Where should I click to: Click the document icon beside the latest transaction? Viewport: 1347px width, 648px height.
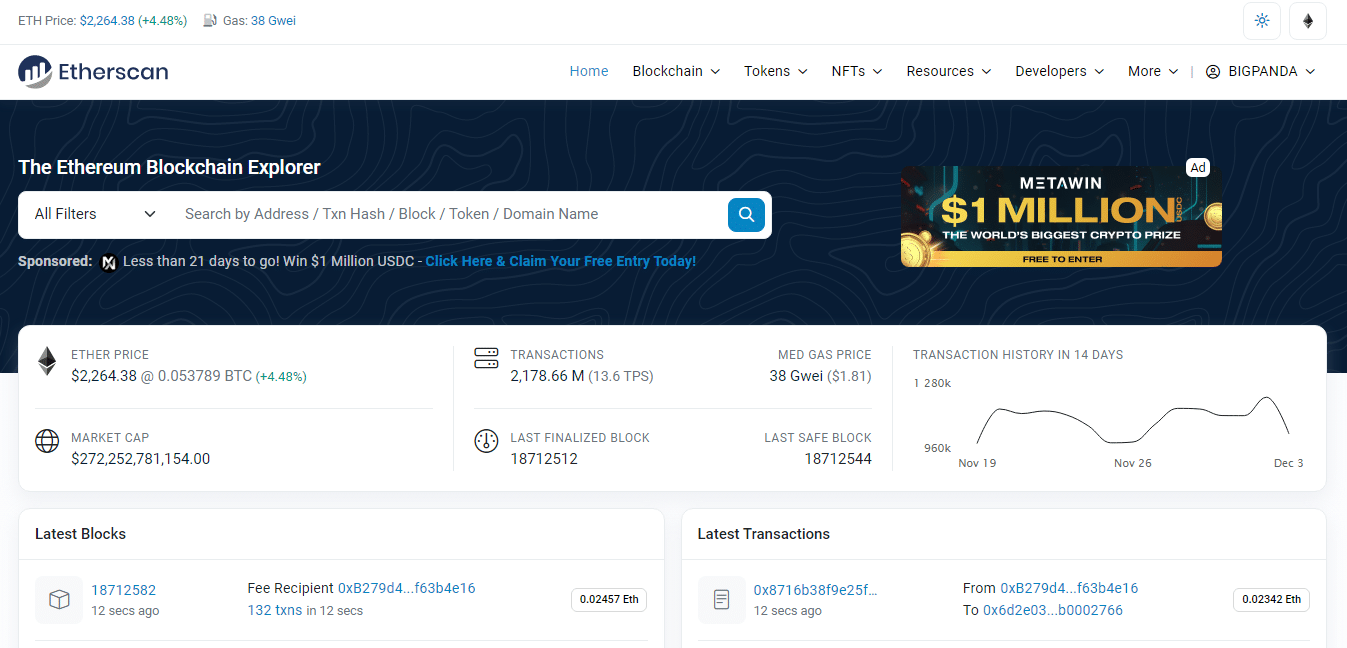point(721,599)
